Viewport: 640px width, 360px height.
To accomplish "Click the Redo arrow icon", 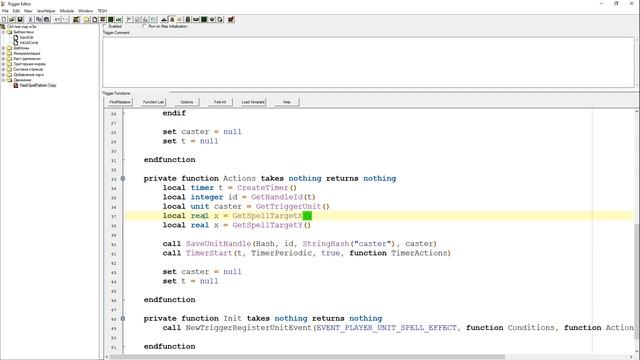I will (x=65, y=20).
